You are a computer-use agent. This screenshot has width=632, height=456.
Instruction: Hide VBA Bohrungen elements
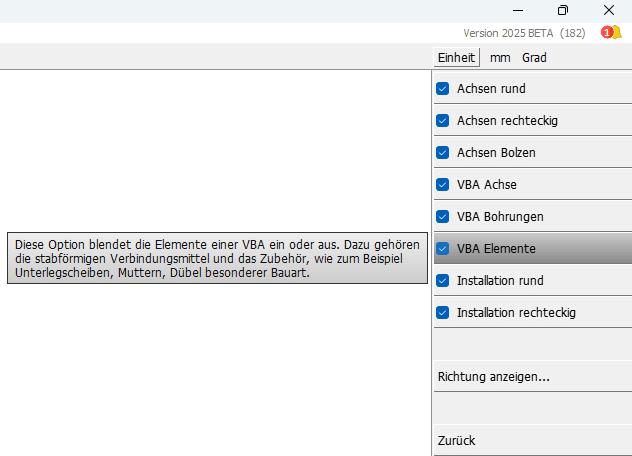(443, 217)
